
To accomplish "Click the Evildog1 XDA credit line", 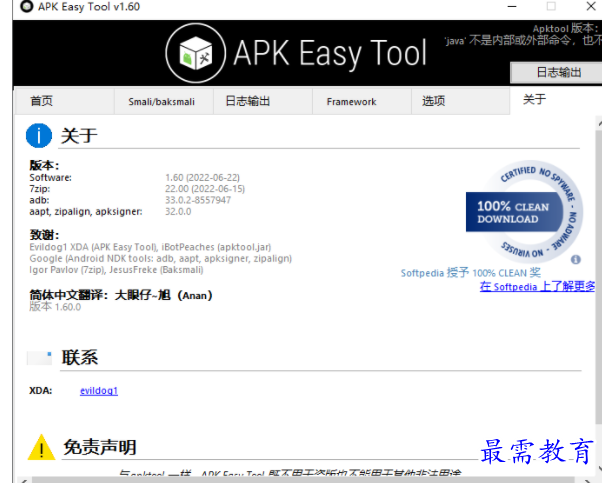I will [x=150, y=247].
